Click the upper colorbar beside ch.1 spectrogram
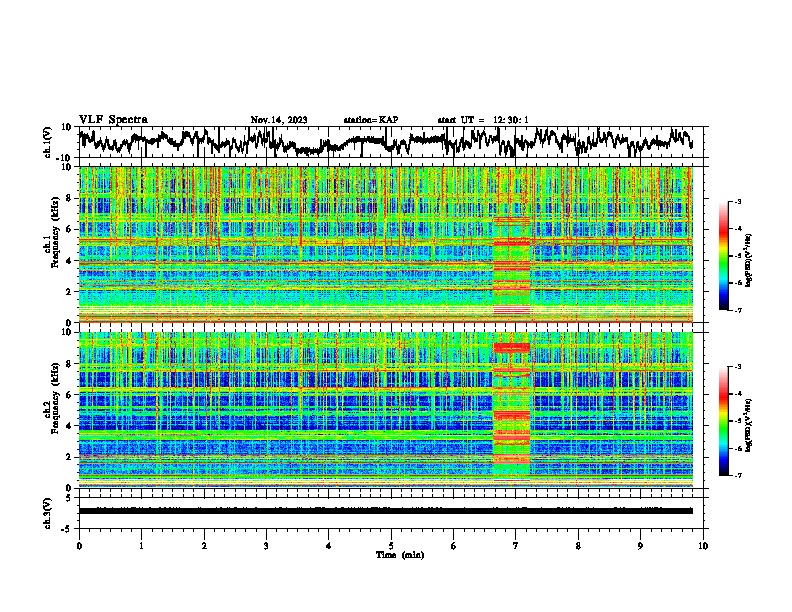Image resolution: width=792 pixels, height=612 pixels. pos(723,256)
